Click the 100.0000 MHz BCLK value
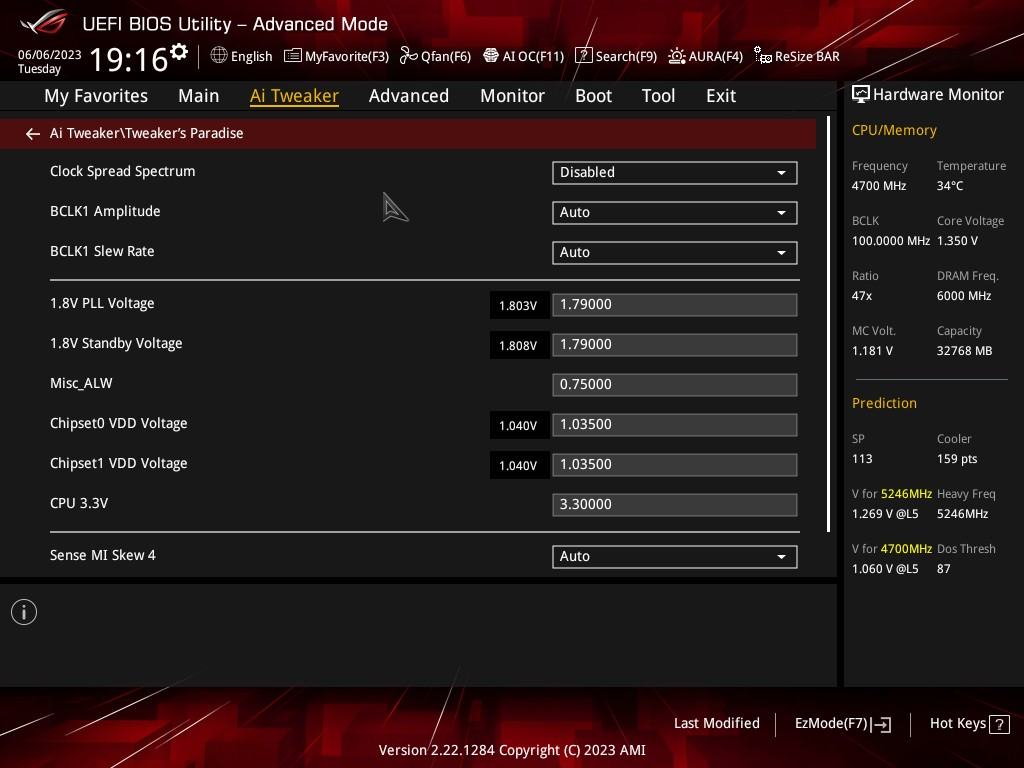The width and height of the screenshot is (1024, 768). [891, 240]
